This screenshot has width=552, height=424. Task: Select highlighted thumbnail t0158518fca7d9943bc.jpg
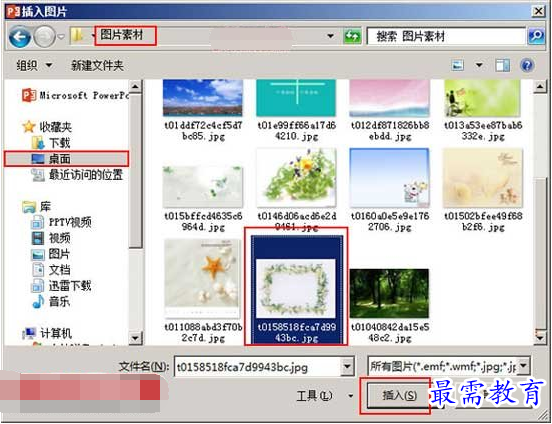pos(296,289)
